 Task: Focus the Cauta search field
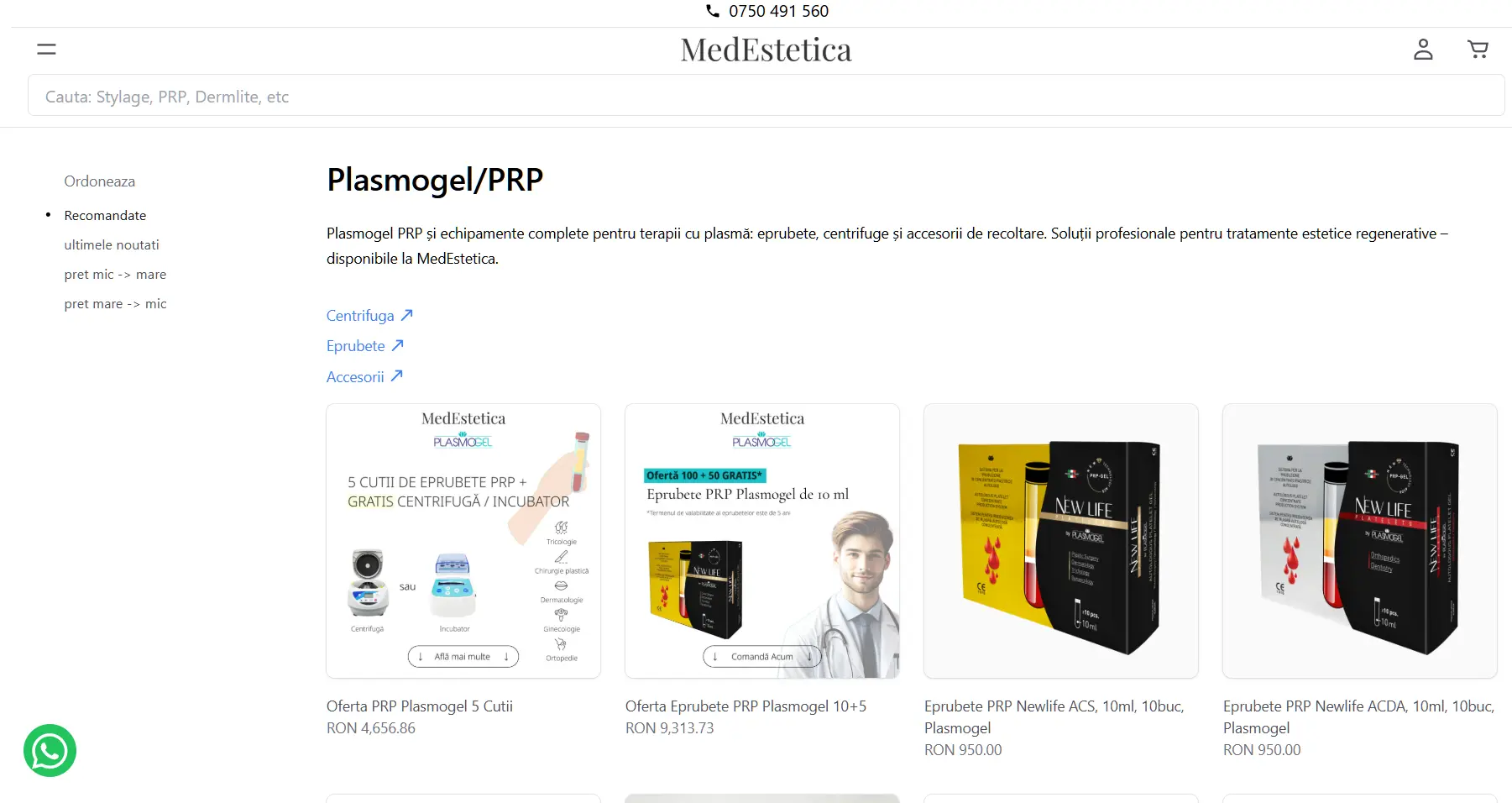click(x=766, y=96)
